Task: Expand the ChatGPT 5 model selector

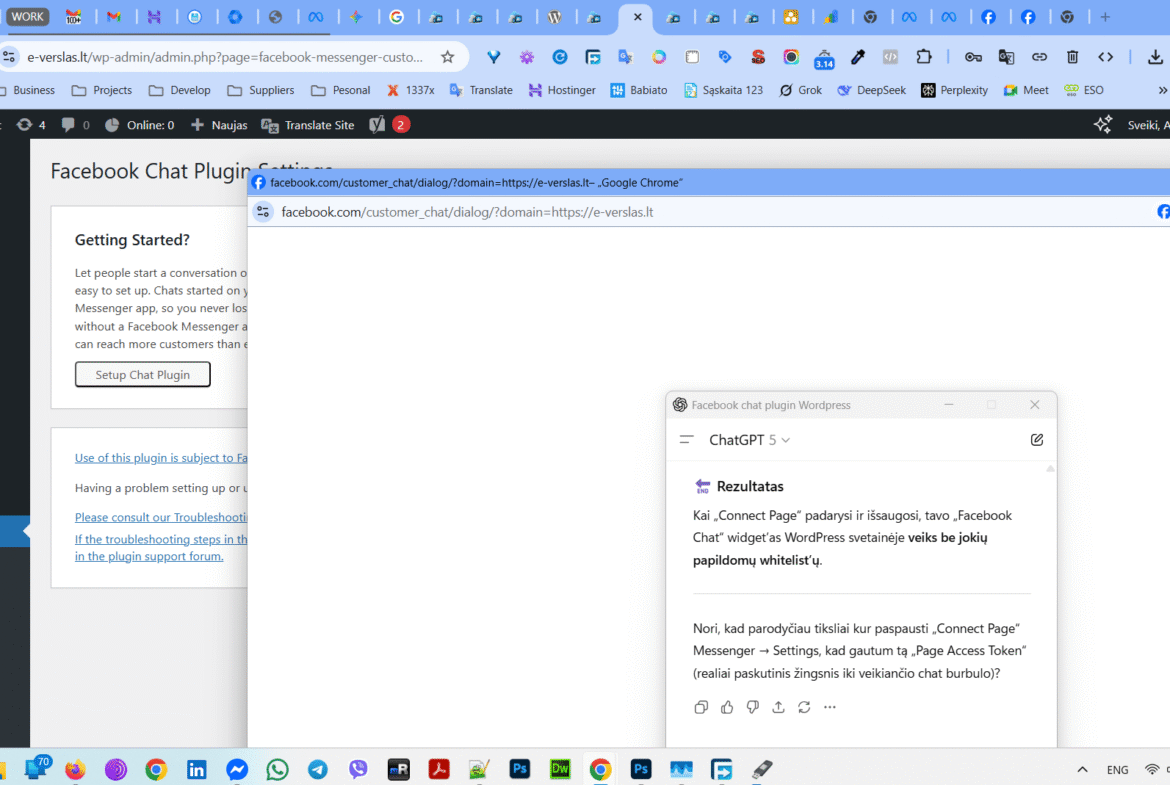Action: (749, 440)
